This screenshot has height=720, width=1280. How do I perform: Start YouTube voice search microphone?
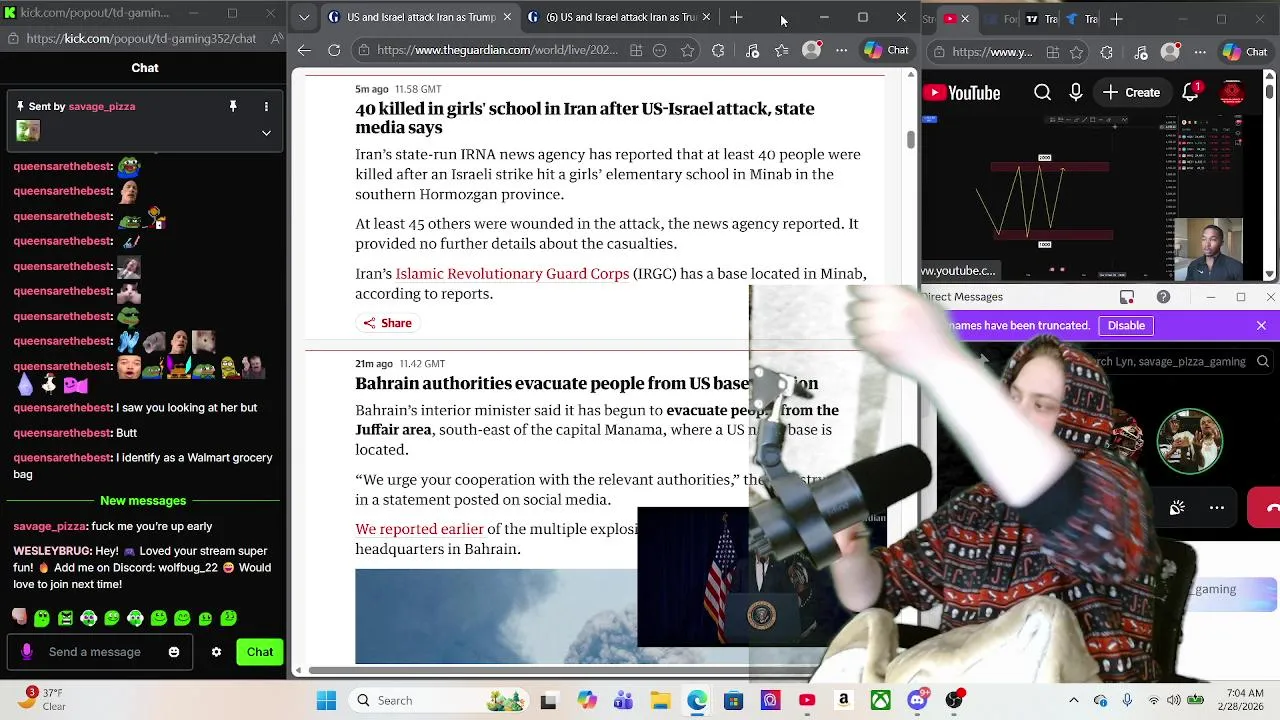pos(1076,92)
